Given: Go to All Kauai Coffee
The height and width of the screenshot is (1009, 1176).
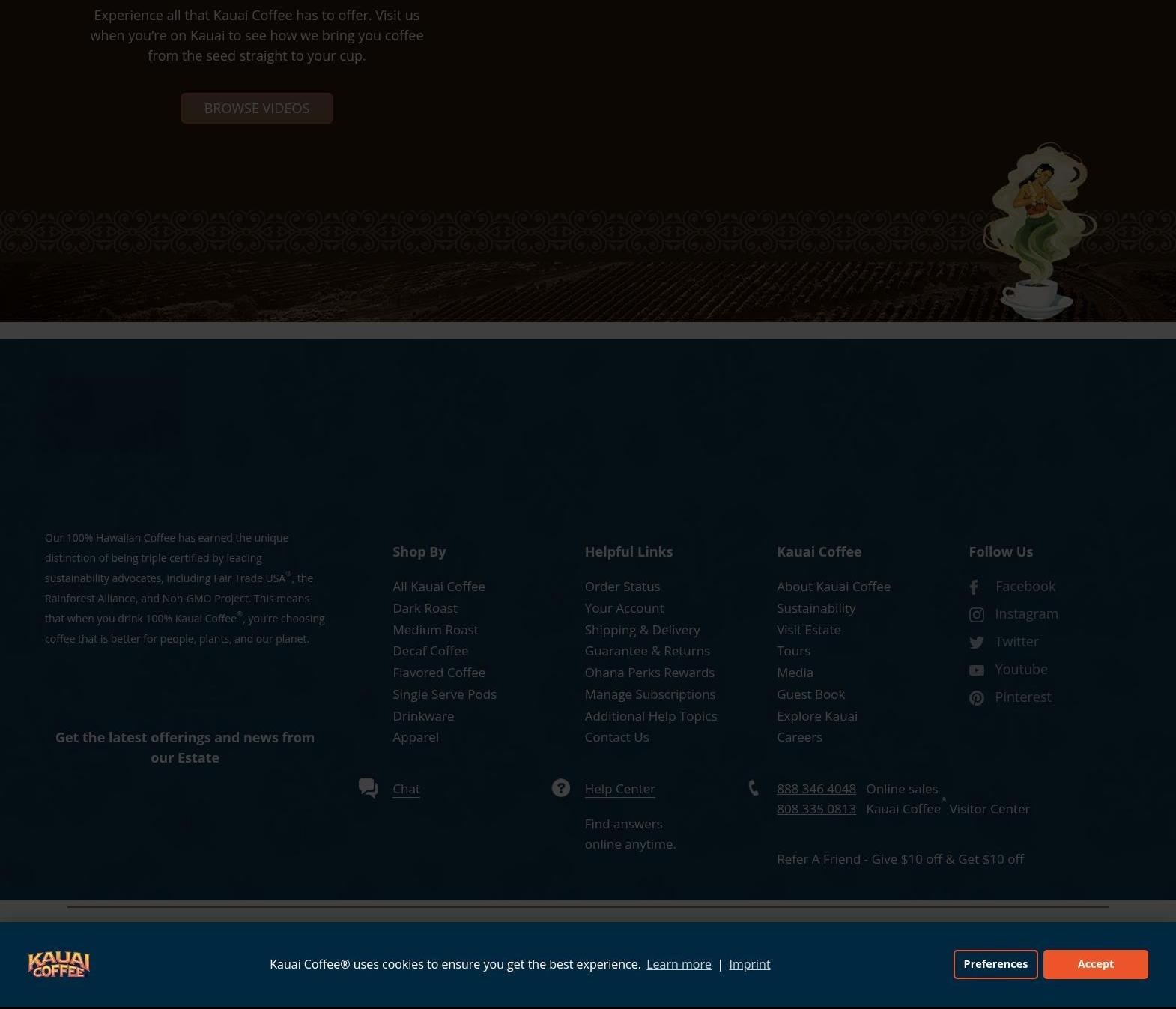Looking at the screenshot, I should click(439, 587).
